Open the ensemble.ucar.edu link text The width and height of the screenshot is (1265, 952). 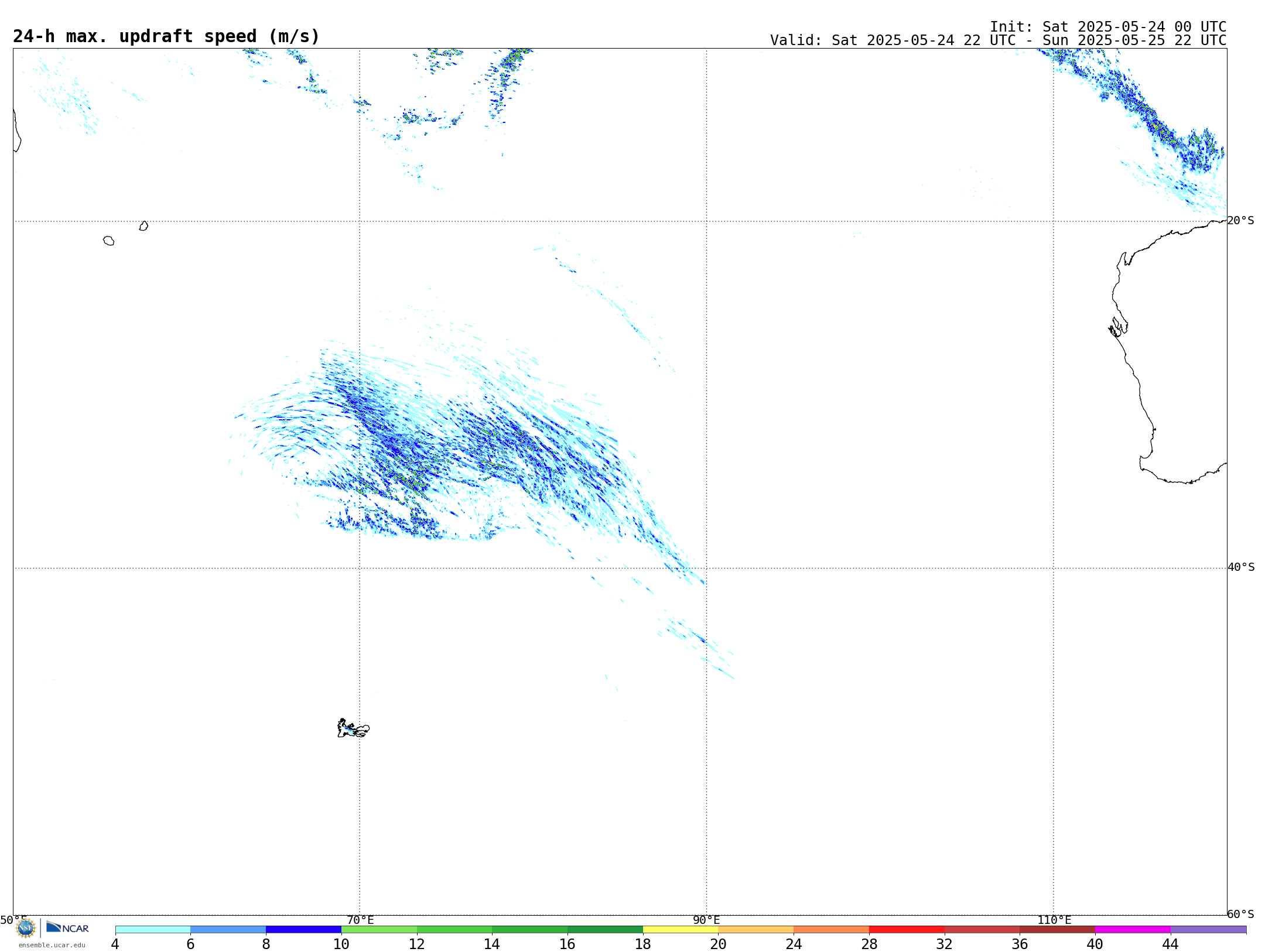(52, 945)
